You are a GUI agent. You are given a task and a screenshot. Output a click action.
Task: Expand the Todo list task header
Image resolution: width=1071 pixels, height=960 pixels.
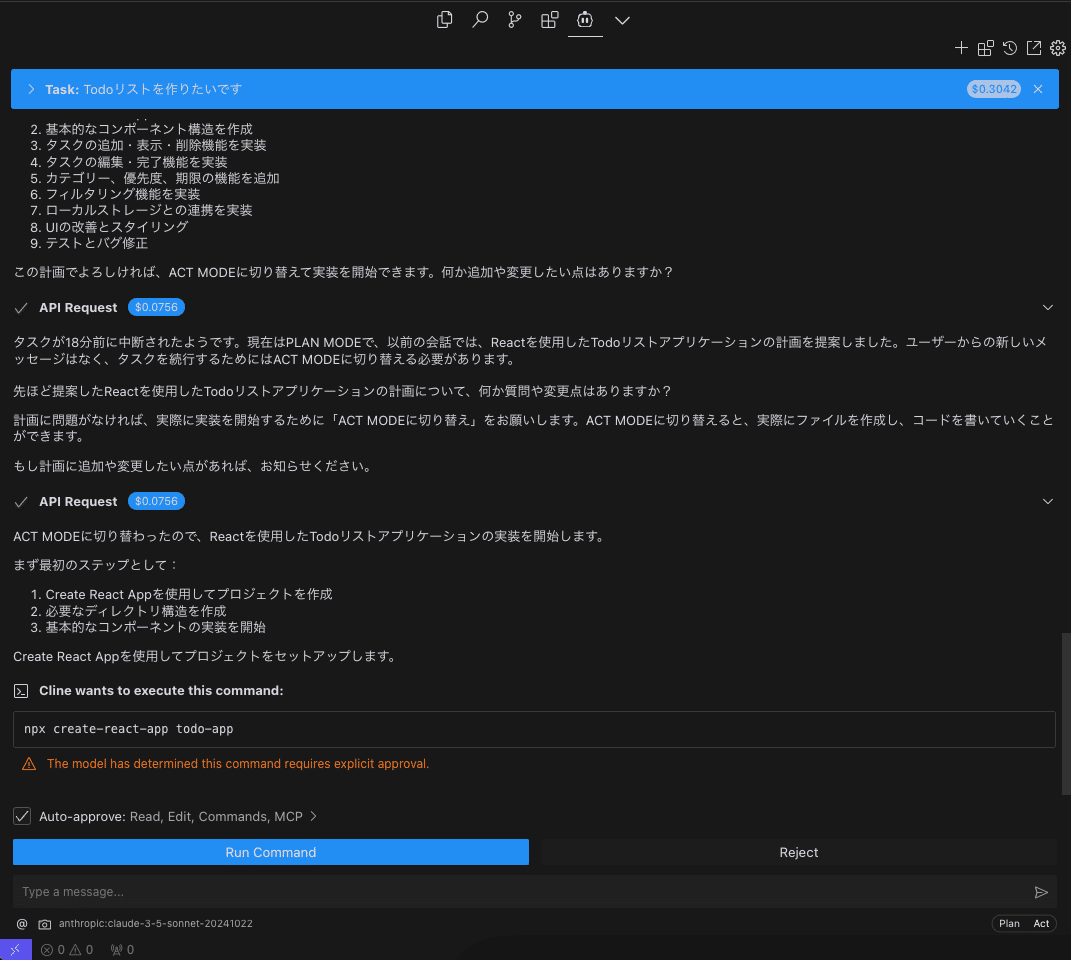pyautogui.click(x=29, y=89)
